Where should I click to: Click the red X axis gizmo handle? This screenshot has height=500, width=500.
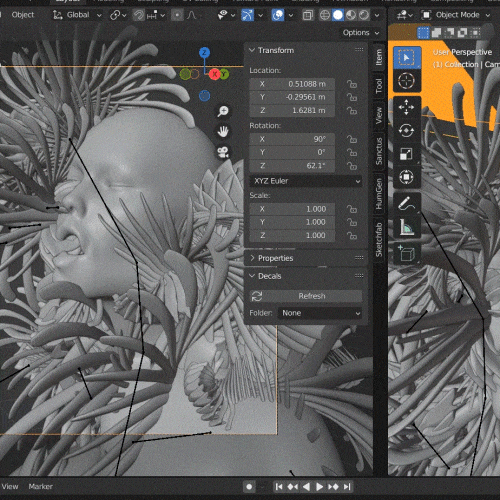coord(214,74)
